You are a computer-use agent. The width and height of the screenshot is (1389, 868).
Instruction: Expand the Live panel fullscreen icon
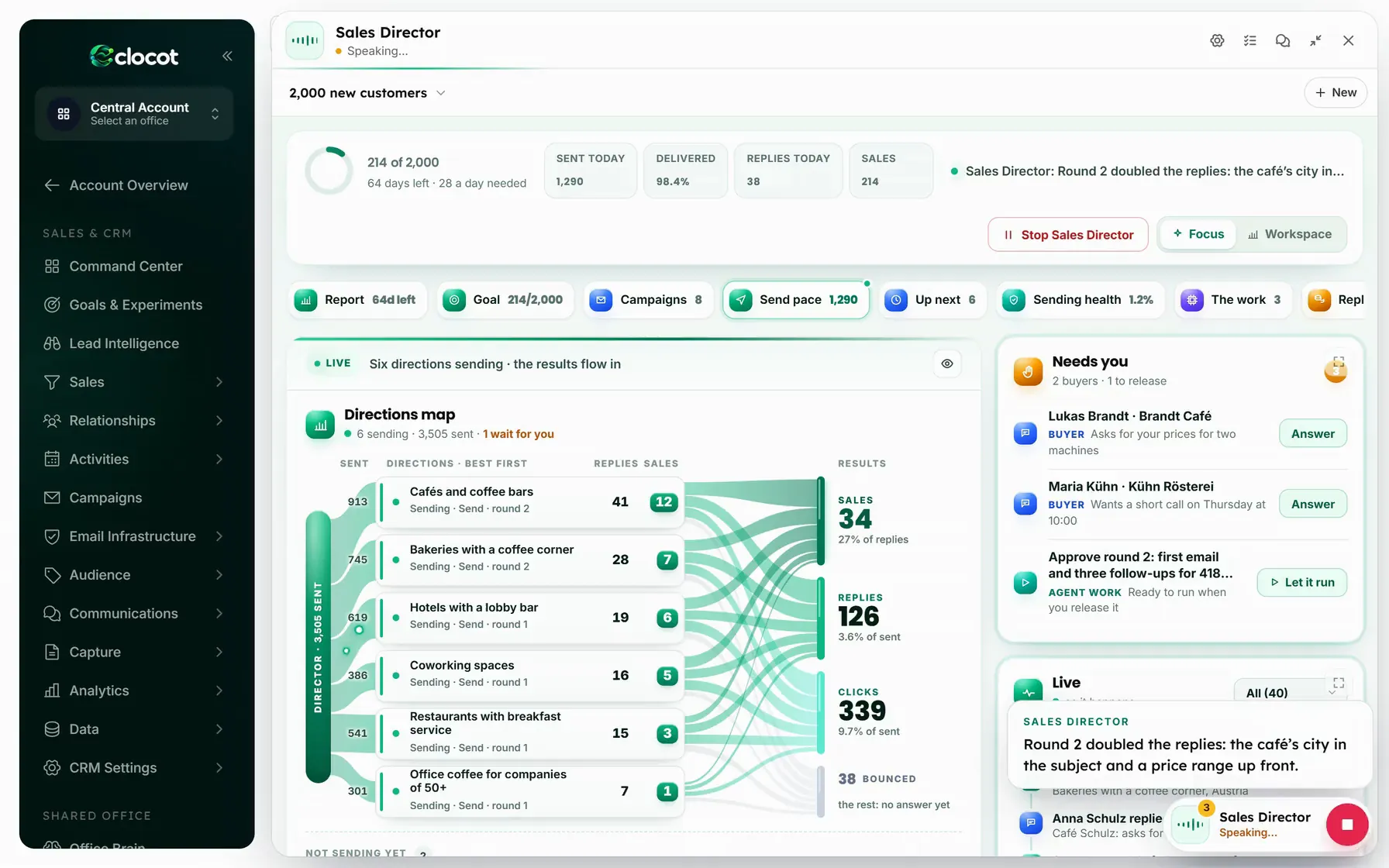pyautogui.click(x=1339, y=683)
